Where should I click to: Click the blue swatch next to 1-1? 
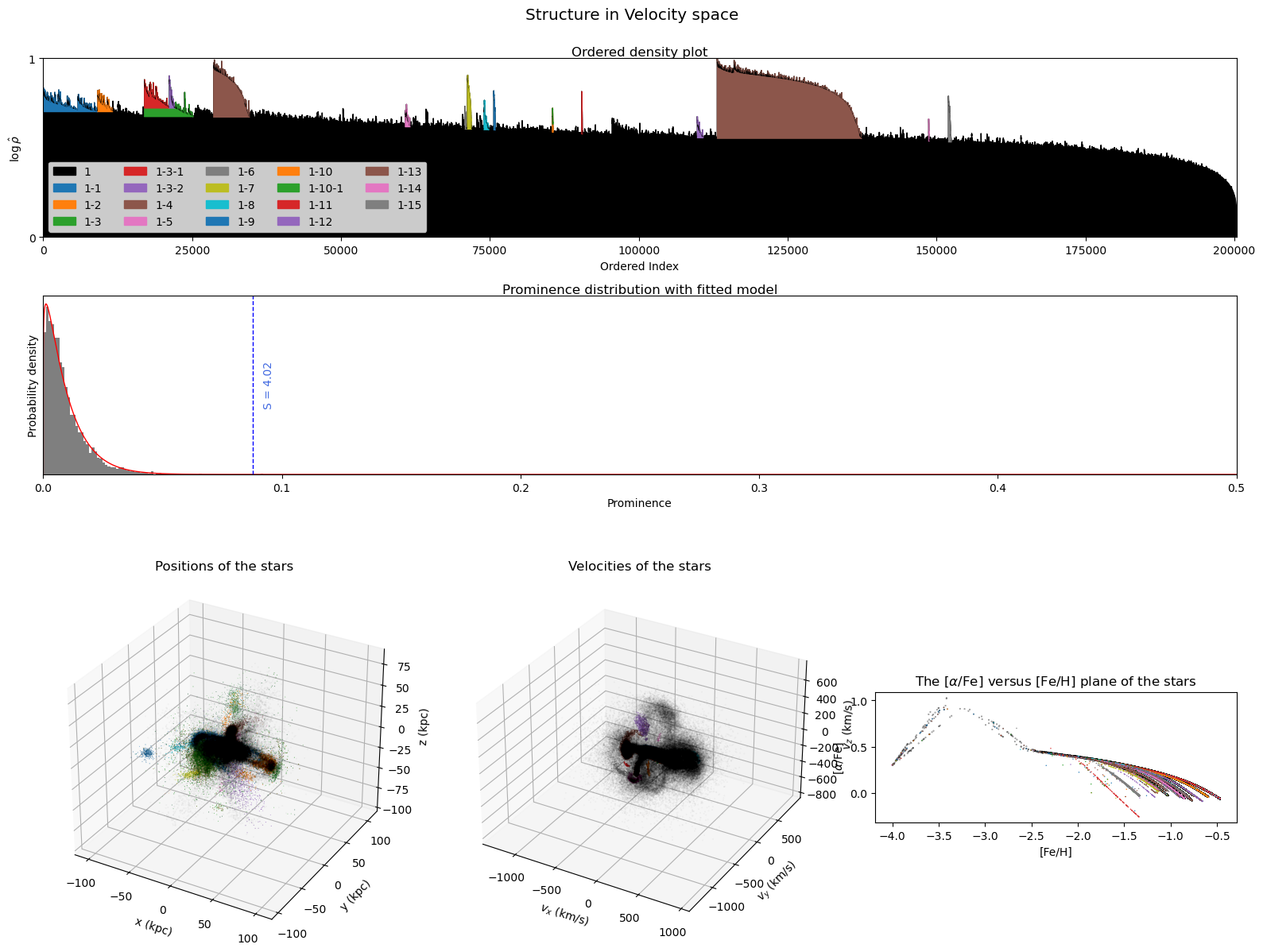pyautogui.click(x=64, y=188)
